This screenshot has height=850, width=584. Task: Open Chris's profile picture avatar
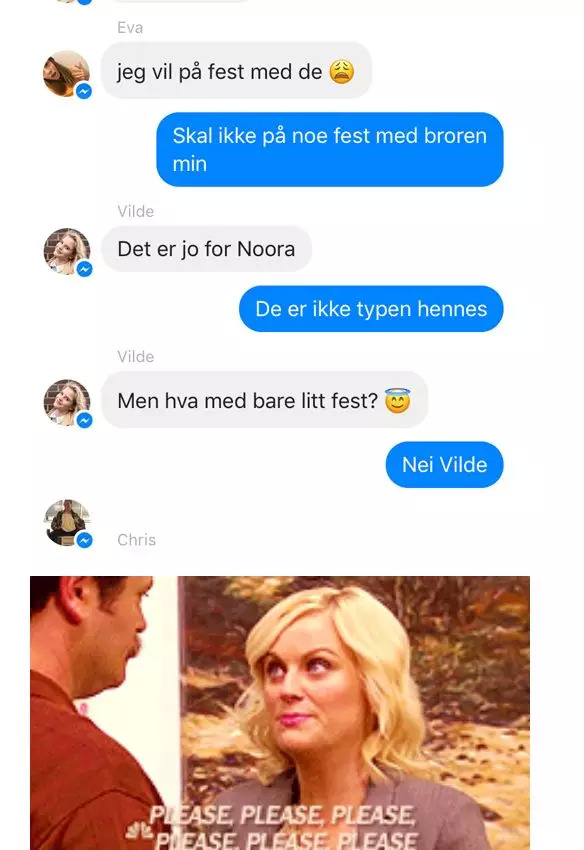tap(67, 523)
